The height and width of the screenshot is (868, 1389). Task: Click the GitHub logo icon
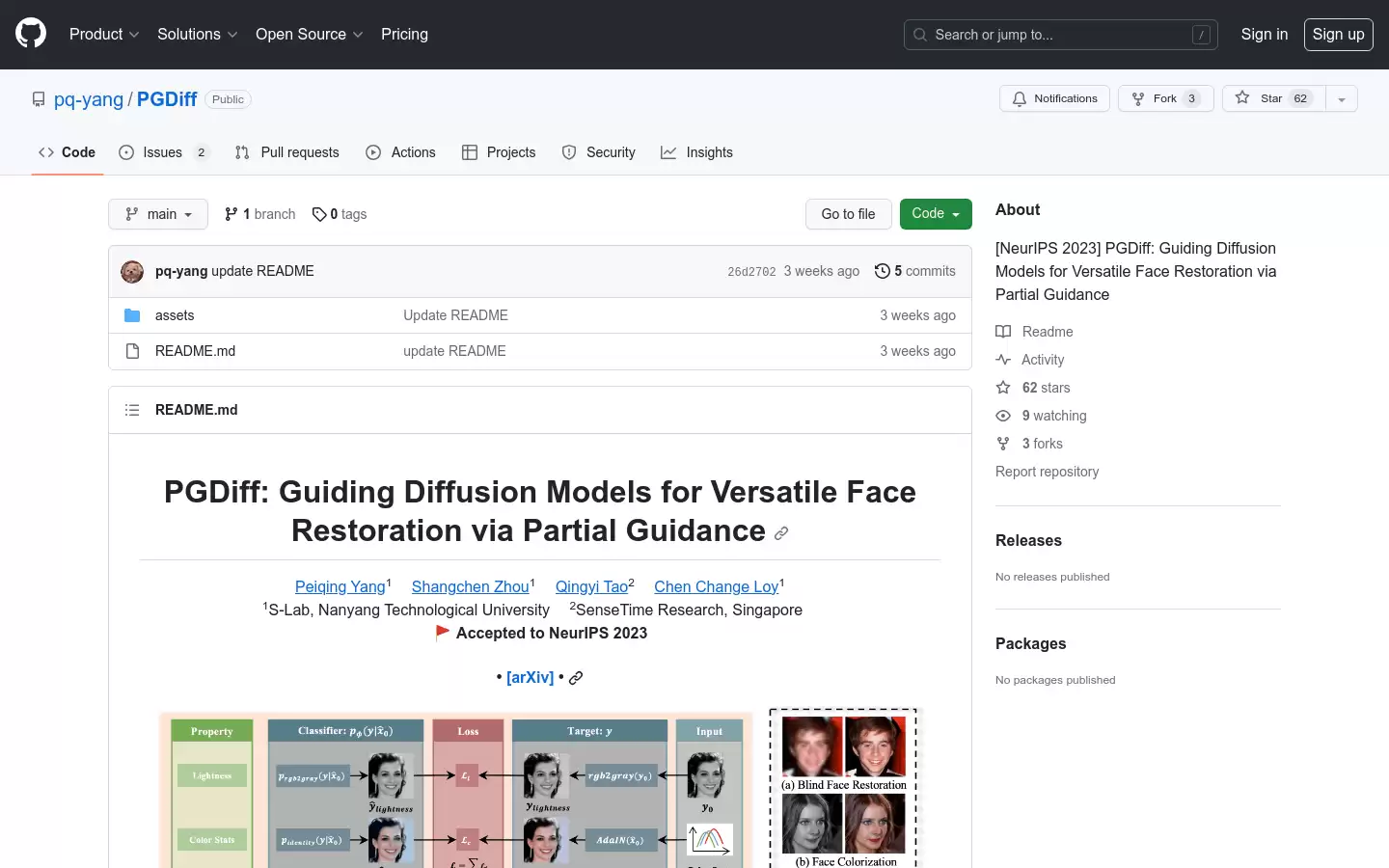click(31, 34)
